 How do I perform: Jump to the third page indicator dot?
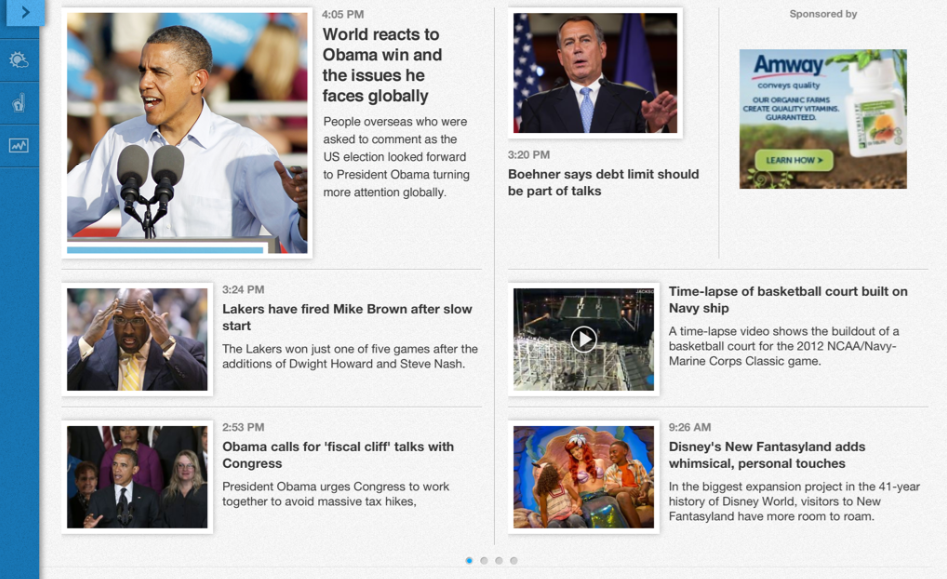click(499, 561)
